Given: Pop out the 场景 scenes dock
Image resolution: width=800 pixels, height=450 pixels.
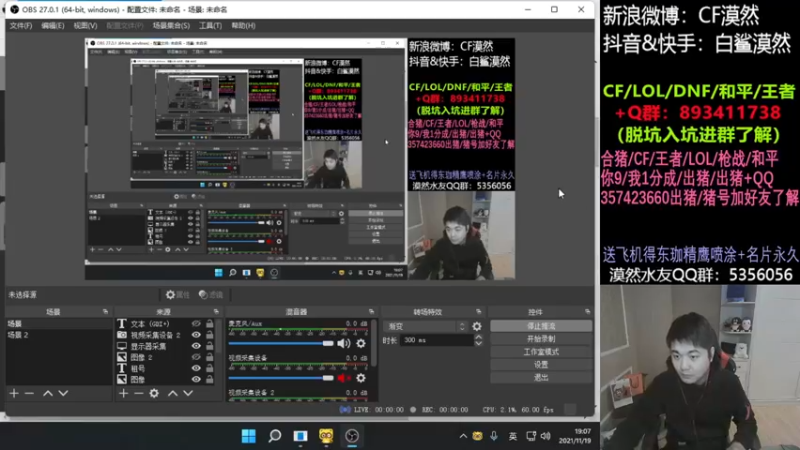Looking at the screenshot, I should [105, 311].
